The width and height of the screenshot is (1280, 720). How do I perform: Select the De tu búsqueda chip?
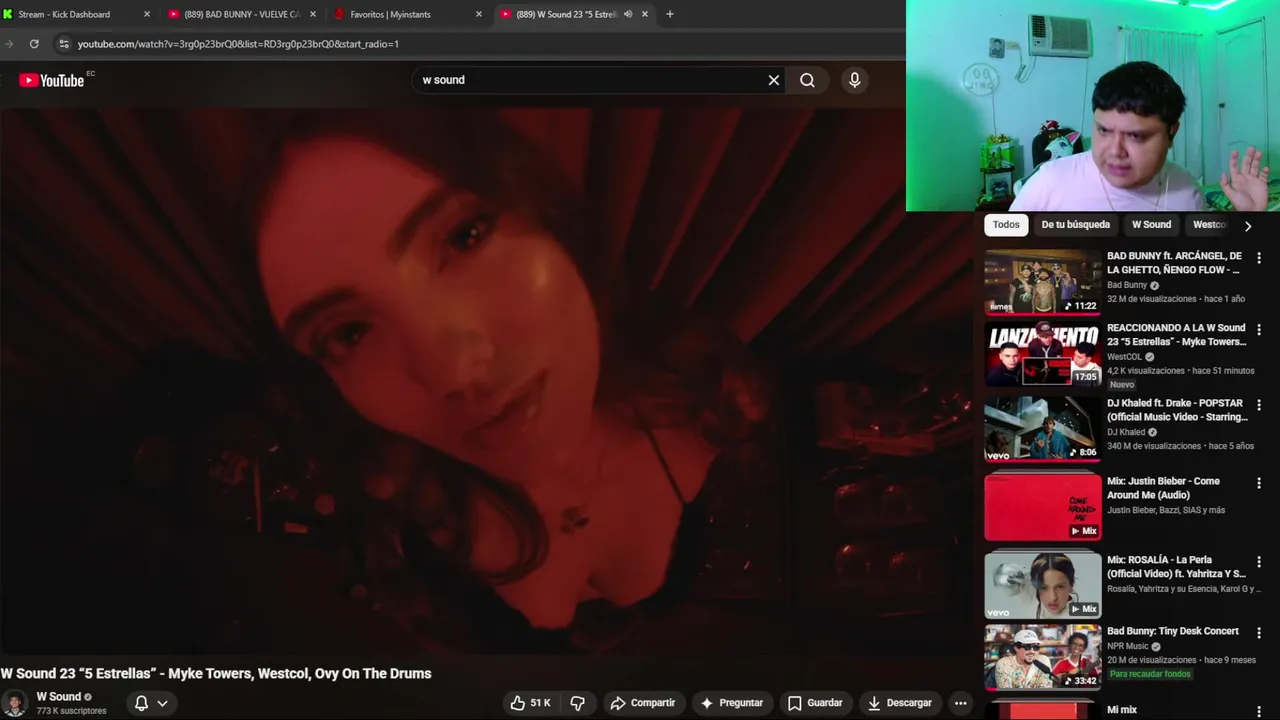(1075, 225)
